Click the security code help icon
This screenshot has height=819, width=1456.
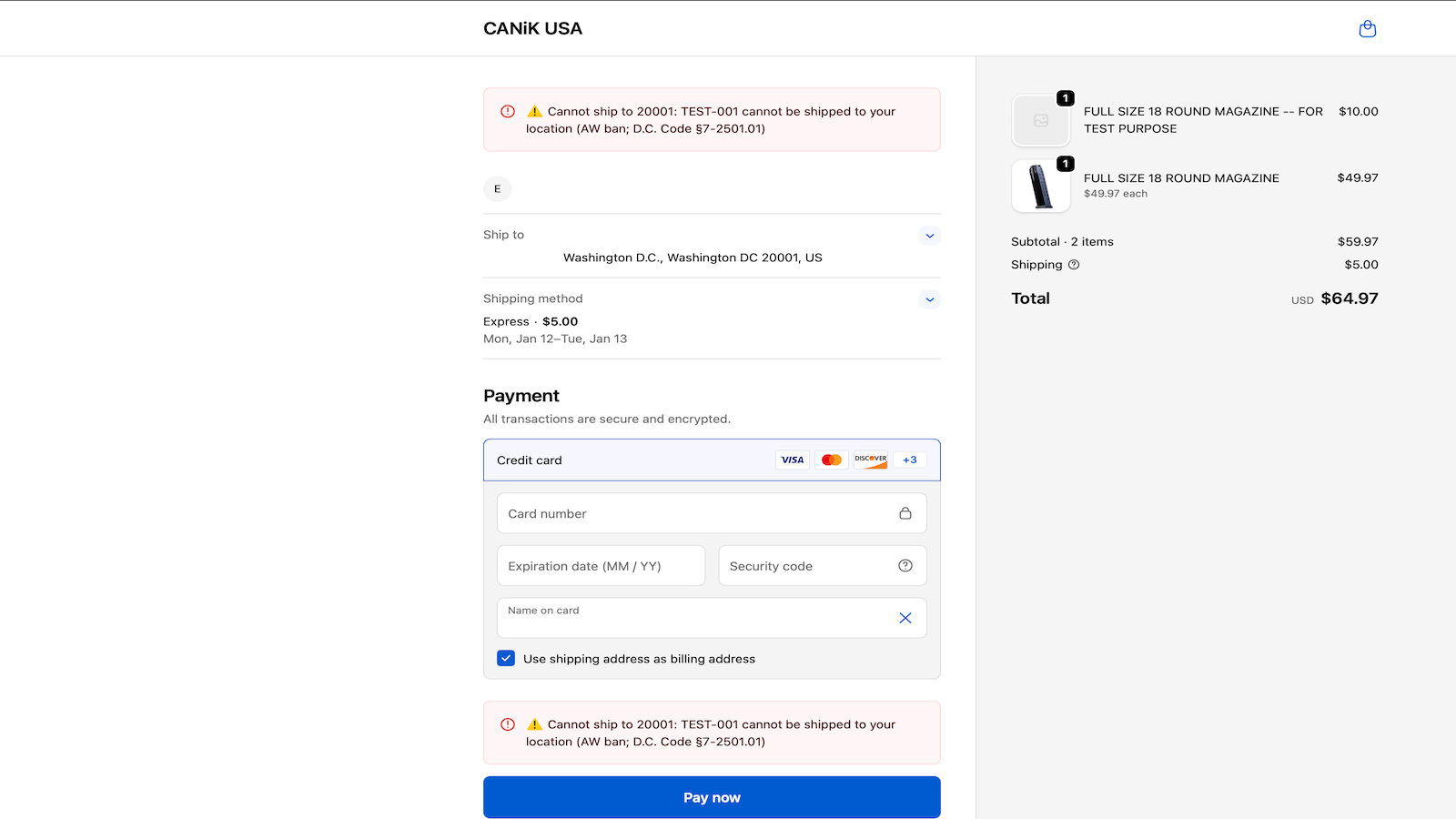coord(905,566)
